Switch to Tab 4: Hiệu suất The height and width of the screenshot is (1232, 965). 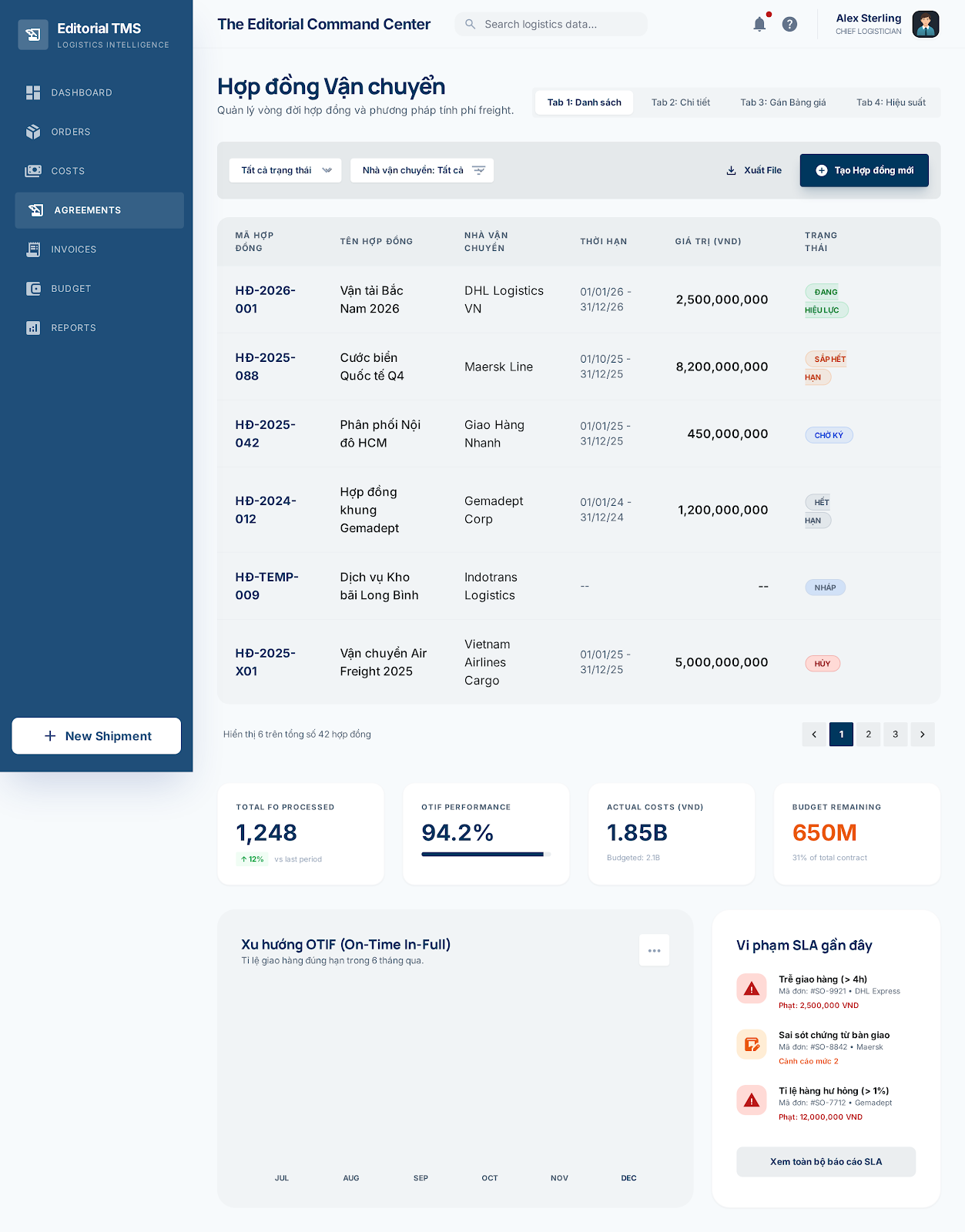click(891, 102)
